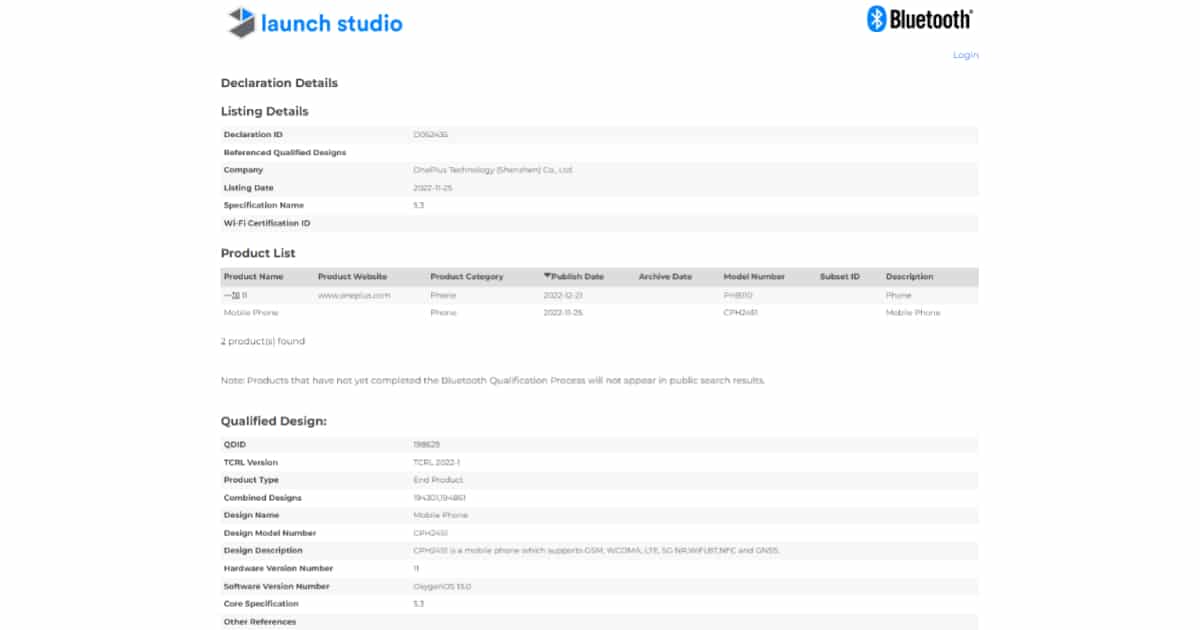The height and width of the screenshot is (630, 1200).
Task: Click the Subset ID column header
Action: coord(839,277)
